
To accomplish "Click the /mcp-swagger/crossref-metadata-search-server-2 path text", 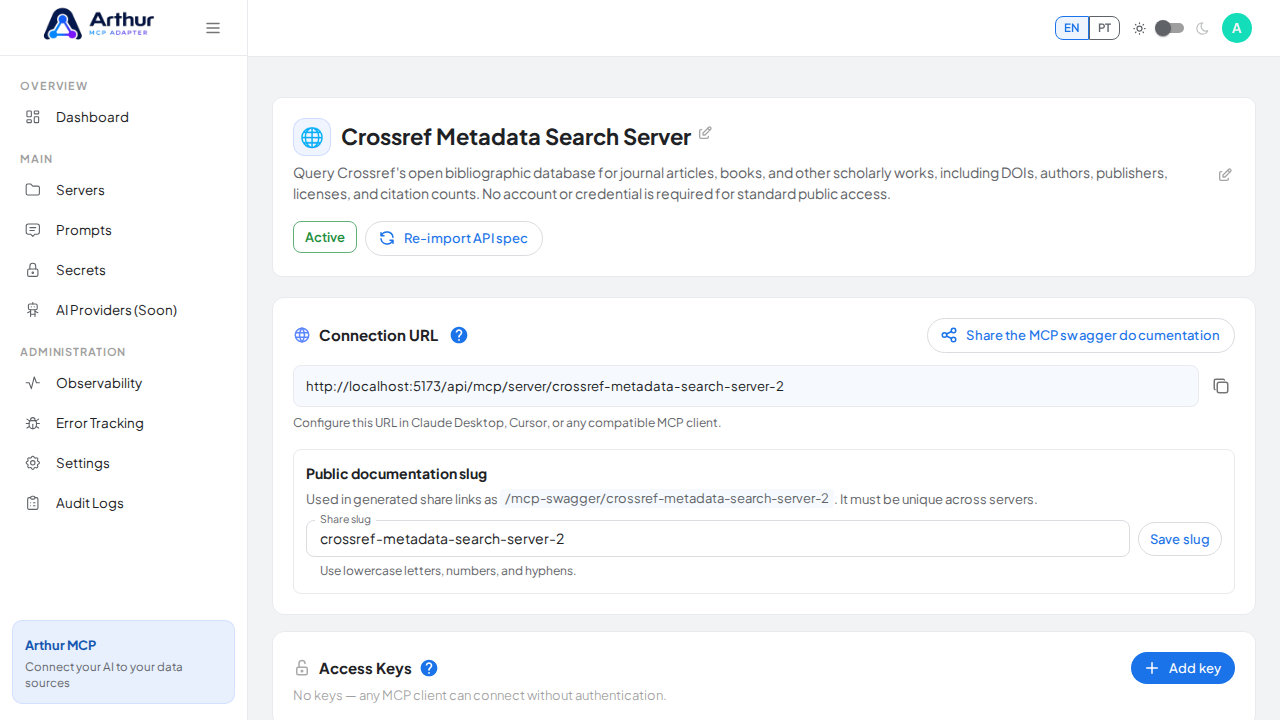I will pyautogui.click(x=667, y=499).
